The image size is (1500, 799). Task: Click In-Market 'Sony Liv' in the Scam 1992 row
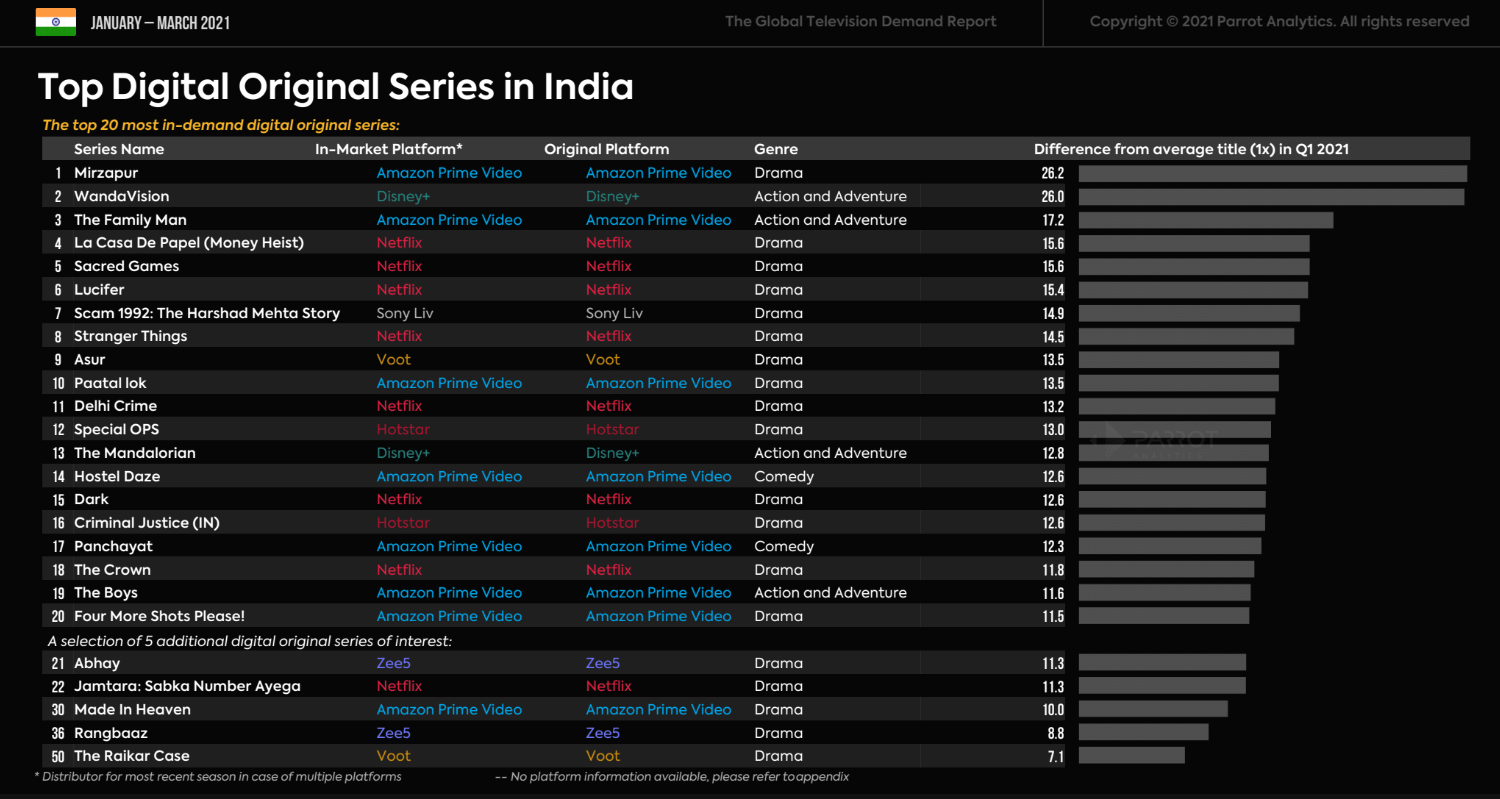click(405, 313)
